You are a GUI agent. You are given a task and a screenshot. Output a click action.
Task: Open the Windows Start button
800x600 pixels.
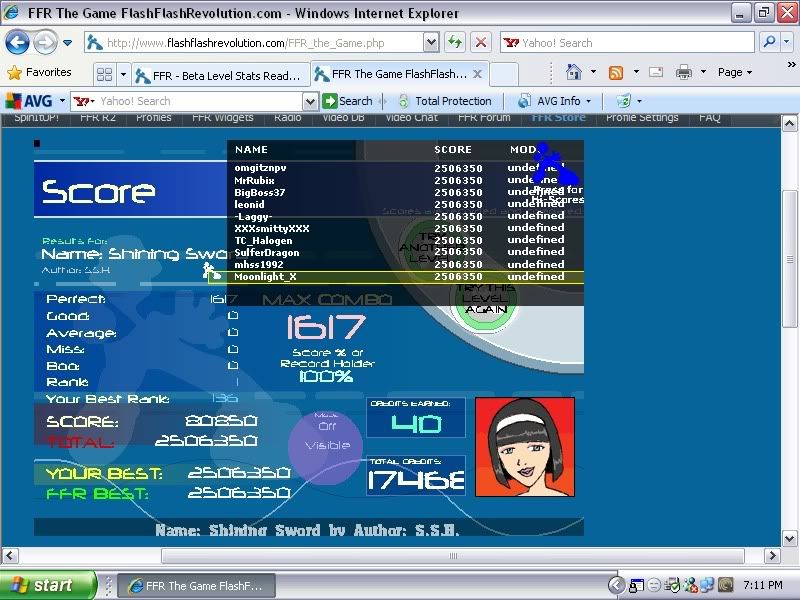pos(46,585)
